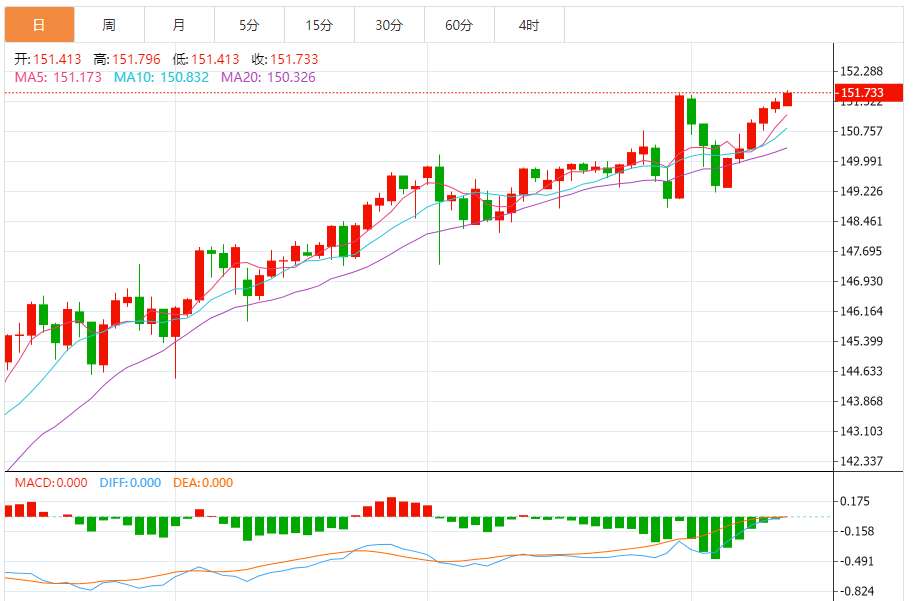
Task: Open the 60分 interval tab
Action: [459, 25]
